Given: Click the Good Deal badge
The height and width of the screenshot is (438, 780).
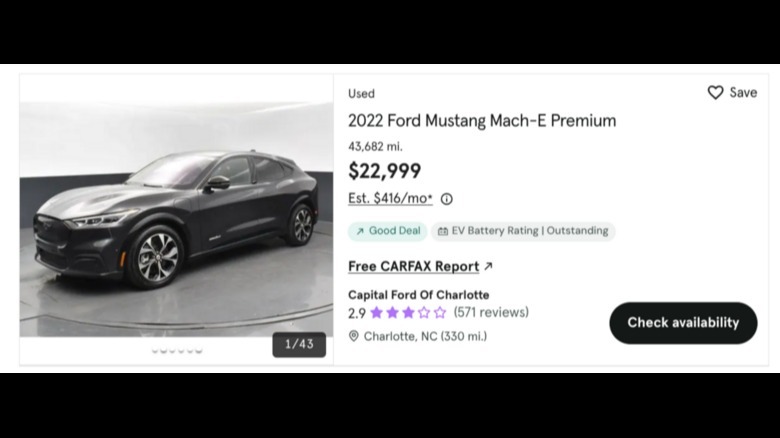Looking at the screenshot, I should [387, 231].
